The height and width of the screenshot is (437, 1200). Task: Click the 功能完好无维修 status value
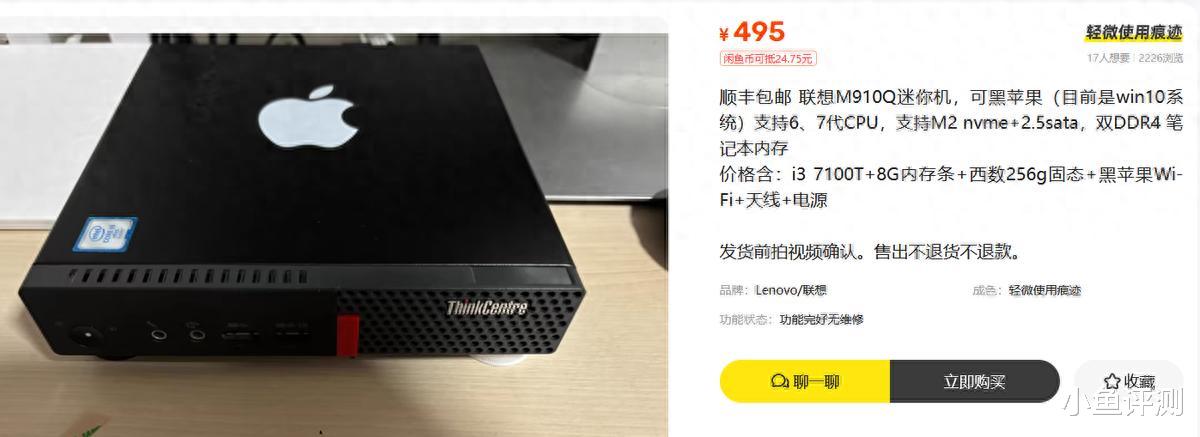(x=821, y=319)
